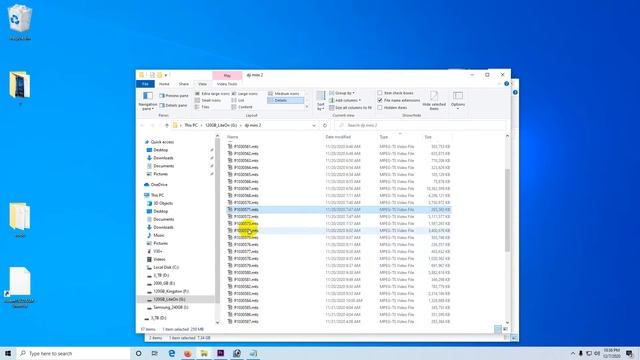This screenshot has height=360, width=640.
Task: Toggle the Preview pane
Action: pyautogui.click(x=174, y=96)
